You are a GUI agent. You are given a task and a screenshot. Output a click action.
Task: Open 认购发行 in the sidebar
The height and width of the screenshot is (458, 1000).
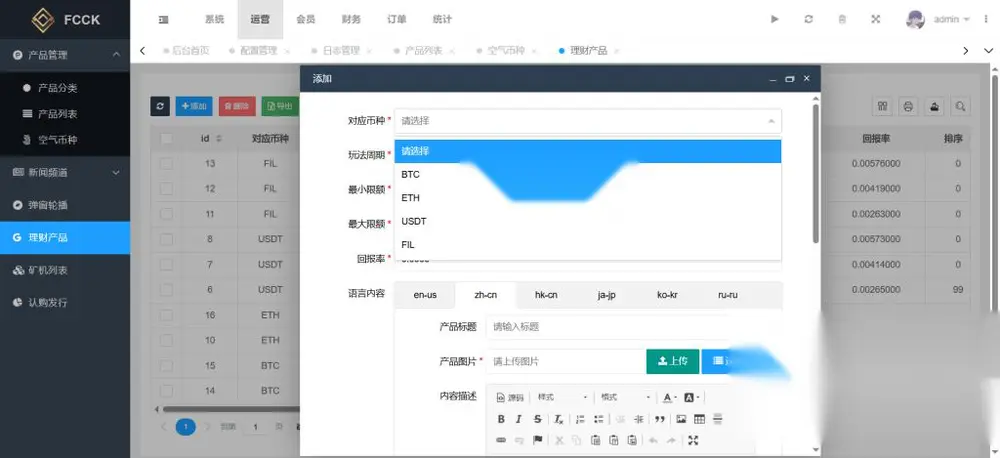pos(65,302)
